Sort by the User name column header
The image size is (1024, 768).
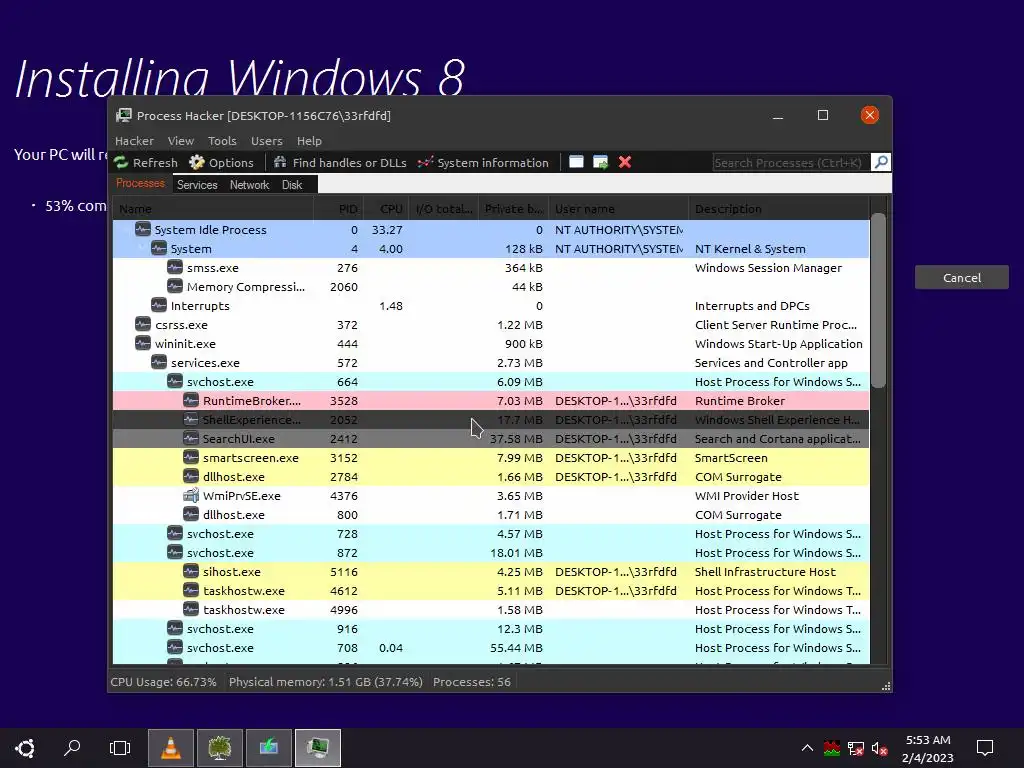click(618, 209)
